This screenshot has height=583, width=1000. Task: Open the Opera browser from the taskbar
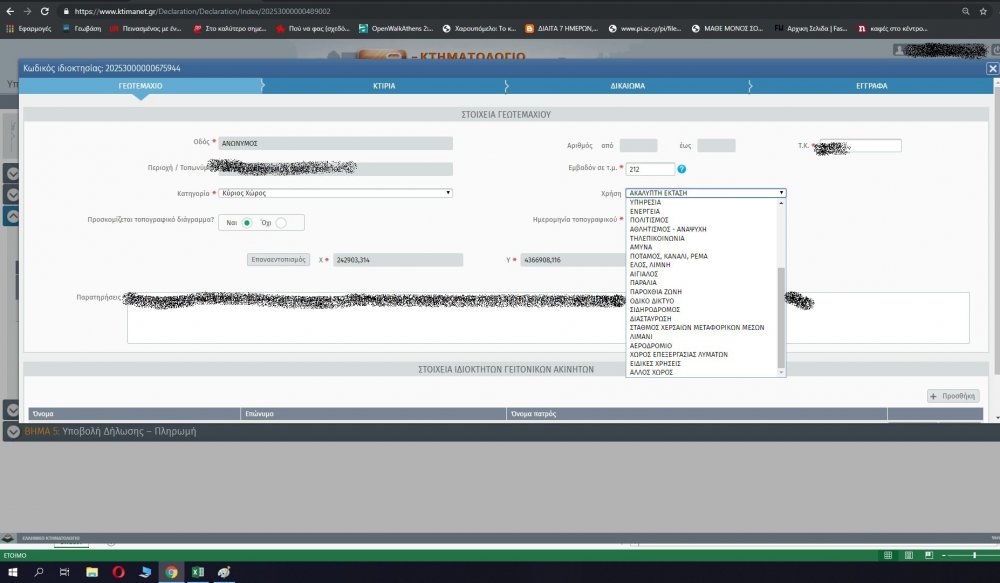(118, 572)
